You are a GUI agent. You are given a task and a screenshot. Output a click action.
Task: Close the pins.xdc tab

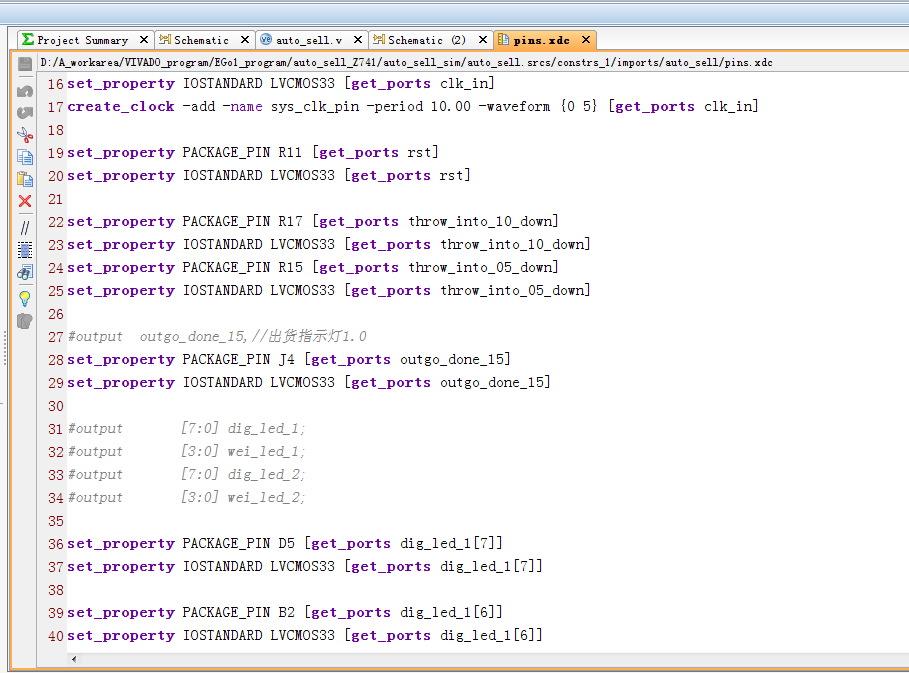(586, 39)
